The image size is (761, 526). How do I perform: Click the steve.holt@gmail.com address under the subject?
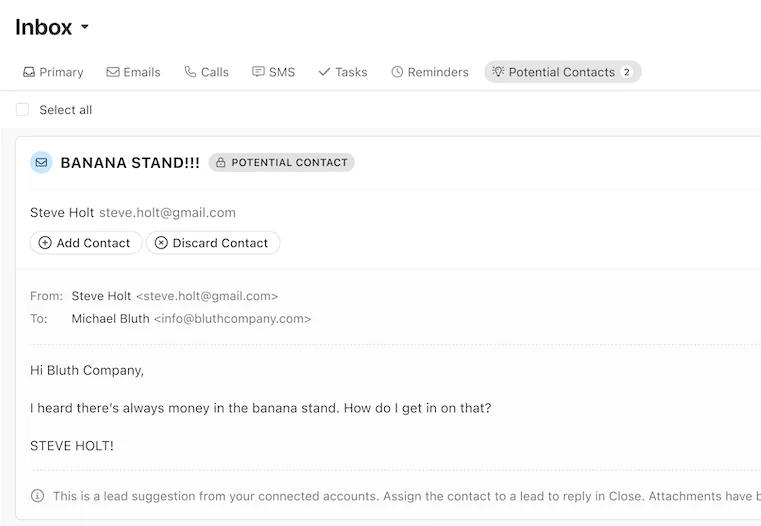click(167, 213)
